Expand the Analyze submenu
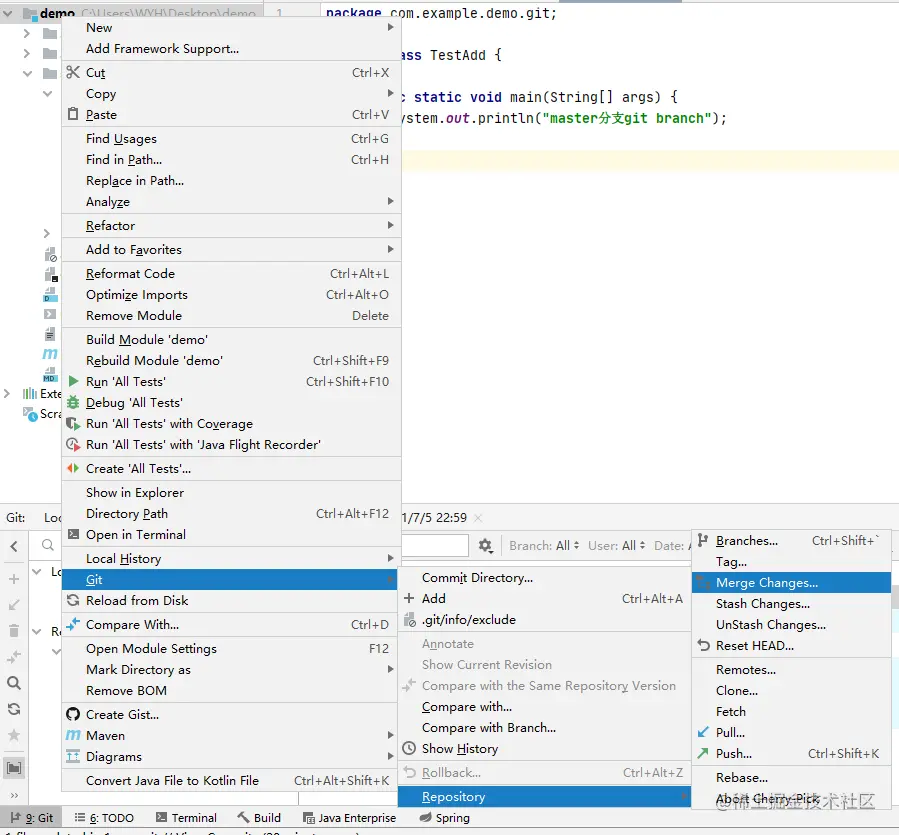 [390, 201]
